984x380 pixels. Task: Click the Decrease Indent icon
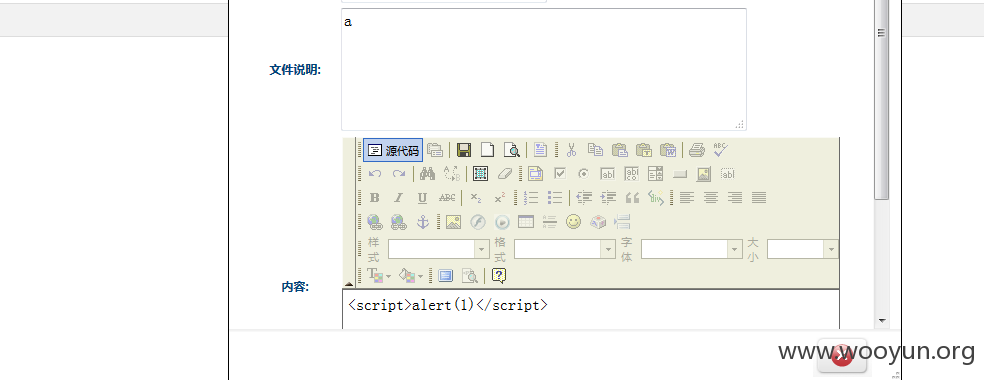(x=584, y=198)
